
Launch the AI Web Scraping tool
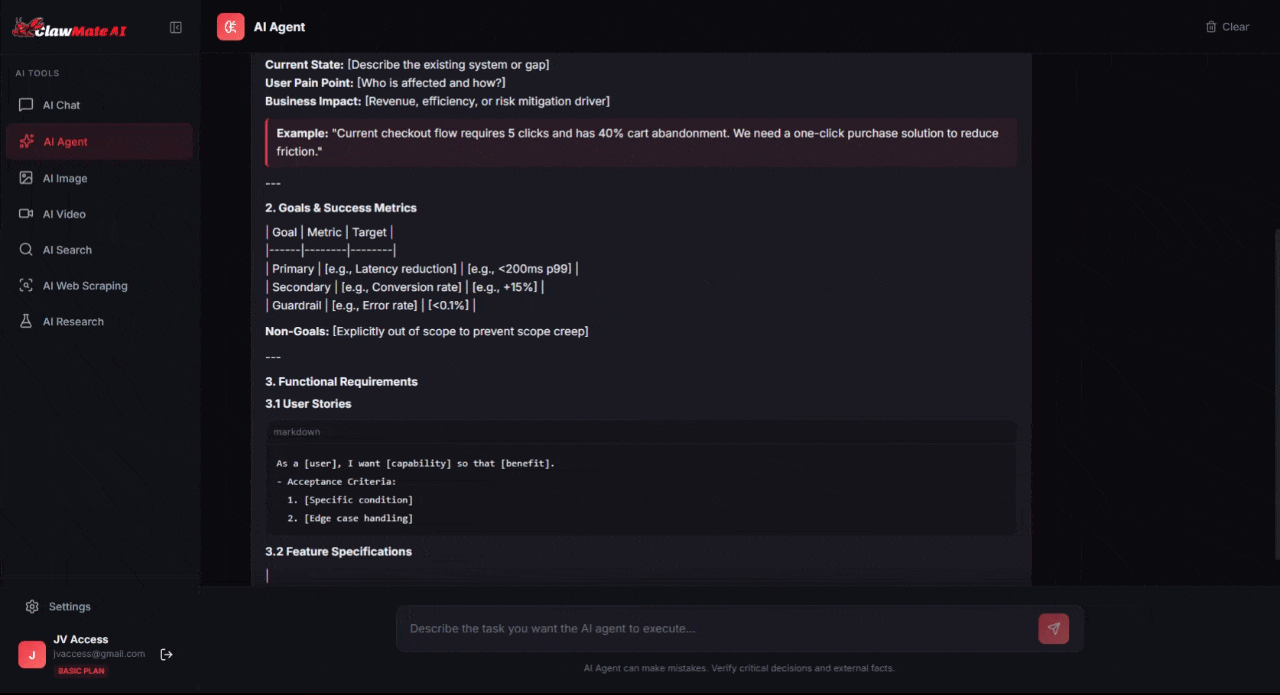[x=85, y=286]
